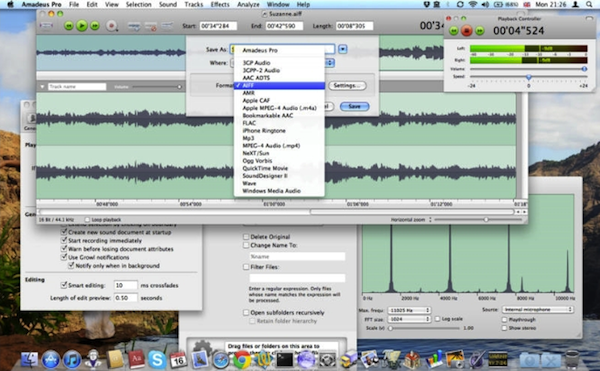This screenshot has width=600, height=371.
Task: Click the record button in main toolbar
Action: pyautogui.click(x=111, y=26)
